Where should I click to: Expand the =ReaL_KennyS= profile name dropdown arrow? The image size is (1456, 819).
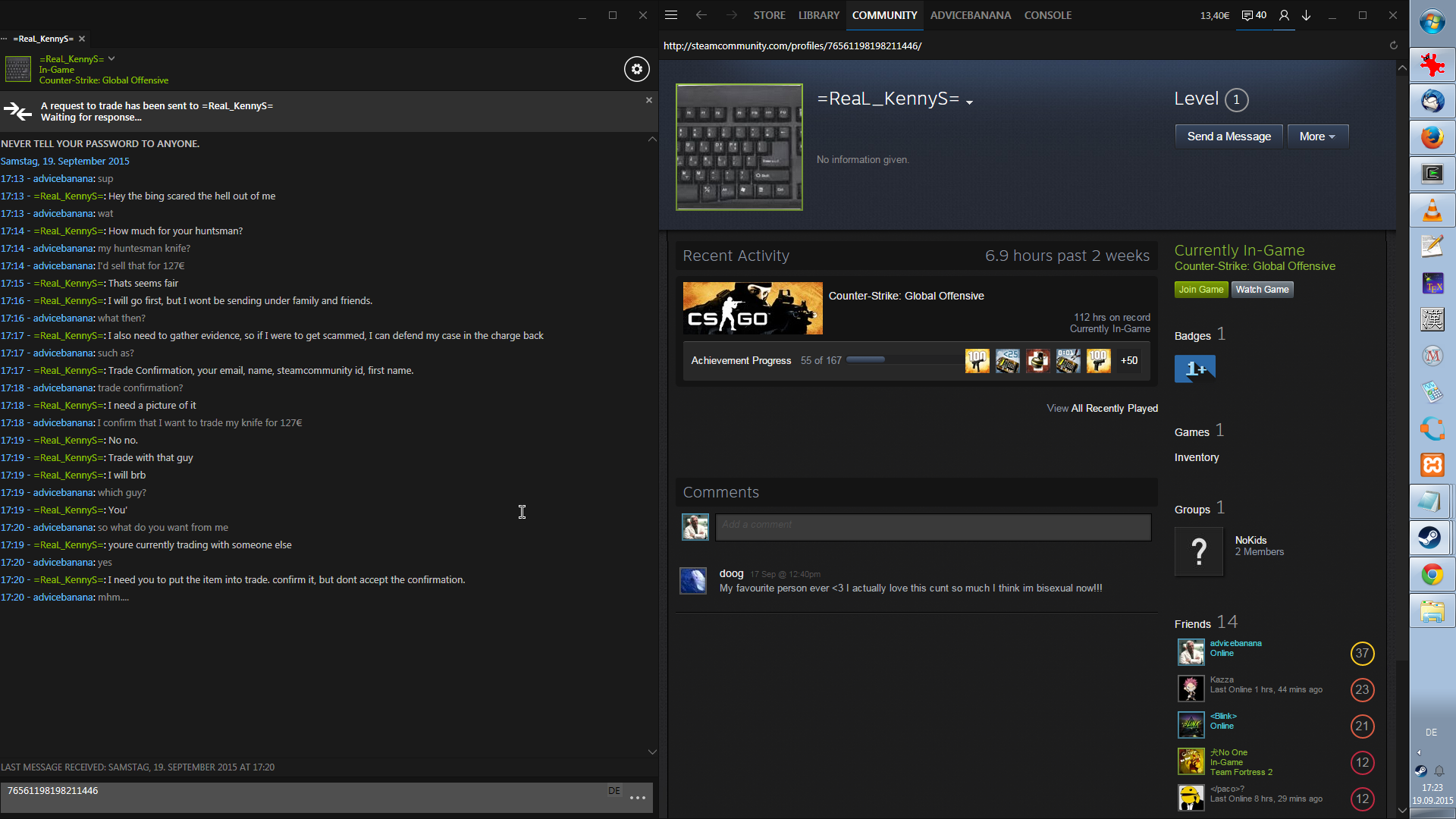pyautogui.click(x=969, y=102)
